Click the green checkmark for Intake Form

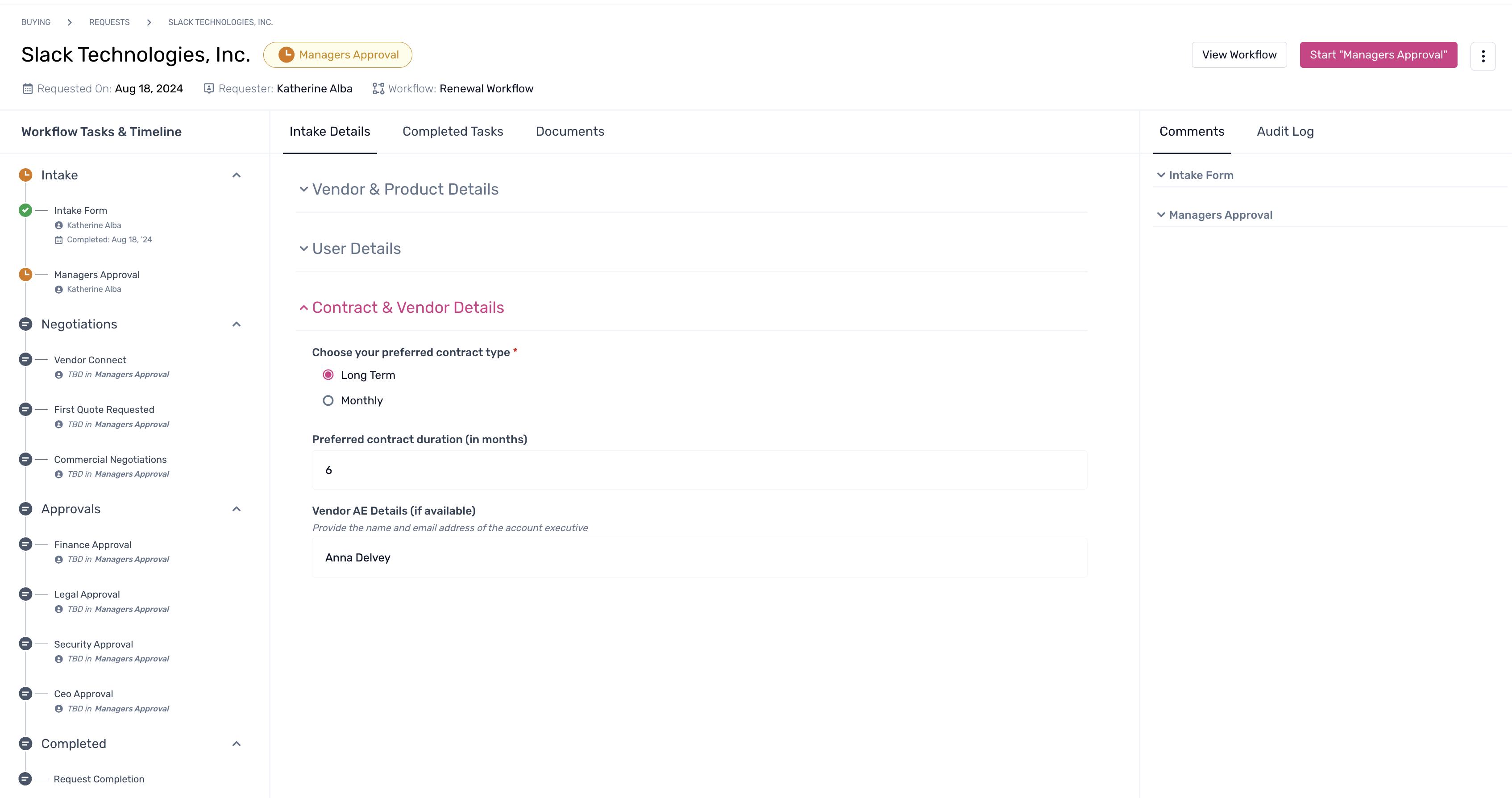25,210
